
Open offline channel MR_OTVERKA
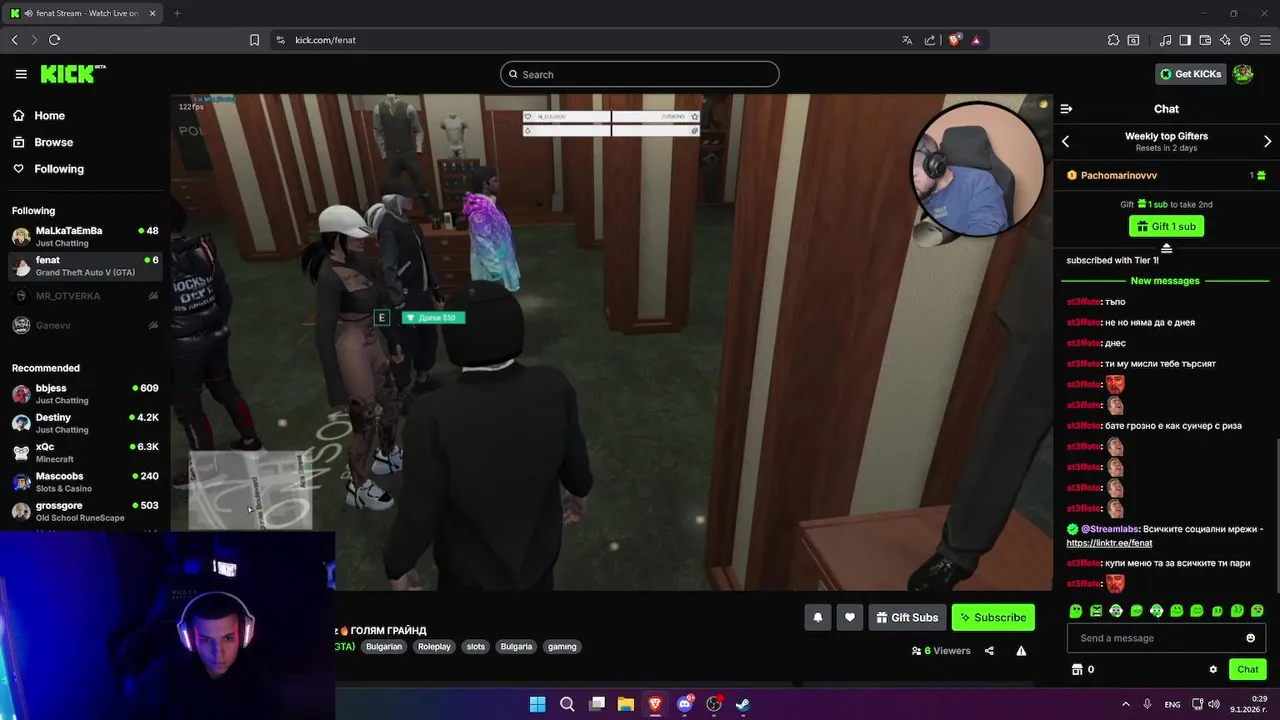85,296
